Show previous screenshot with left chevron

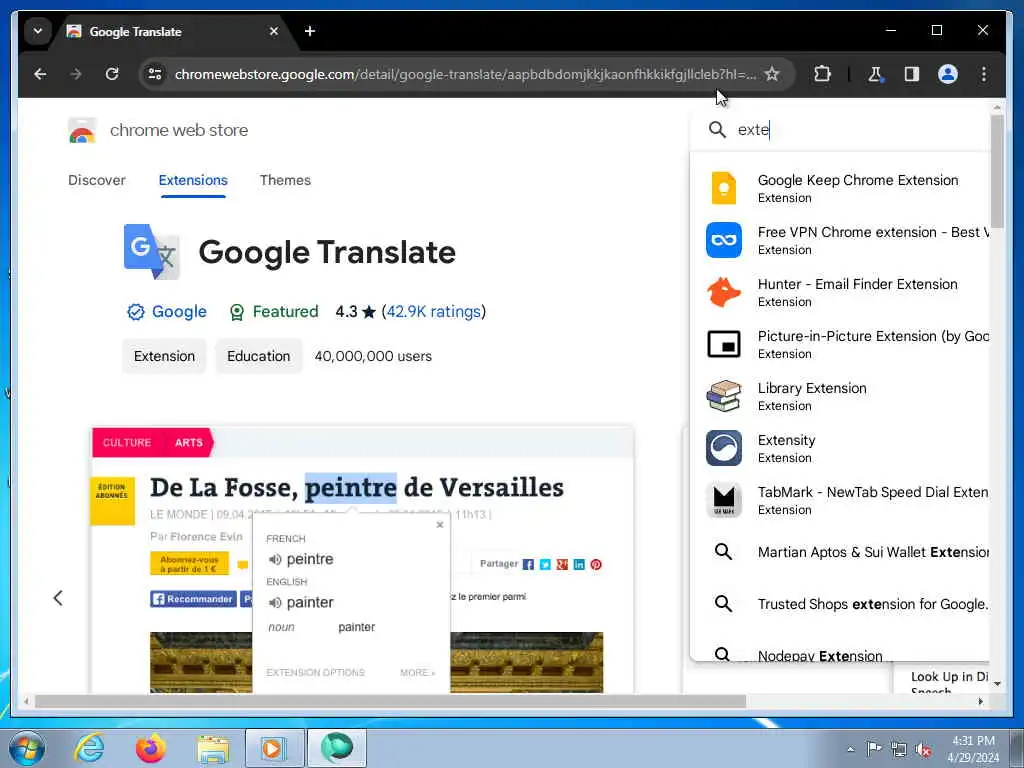58,598
